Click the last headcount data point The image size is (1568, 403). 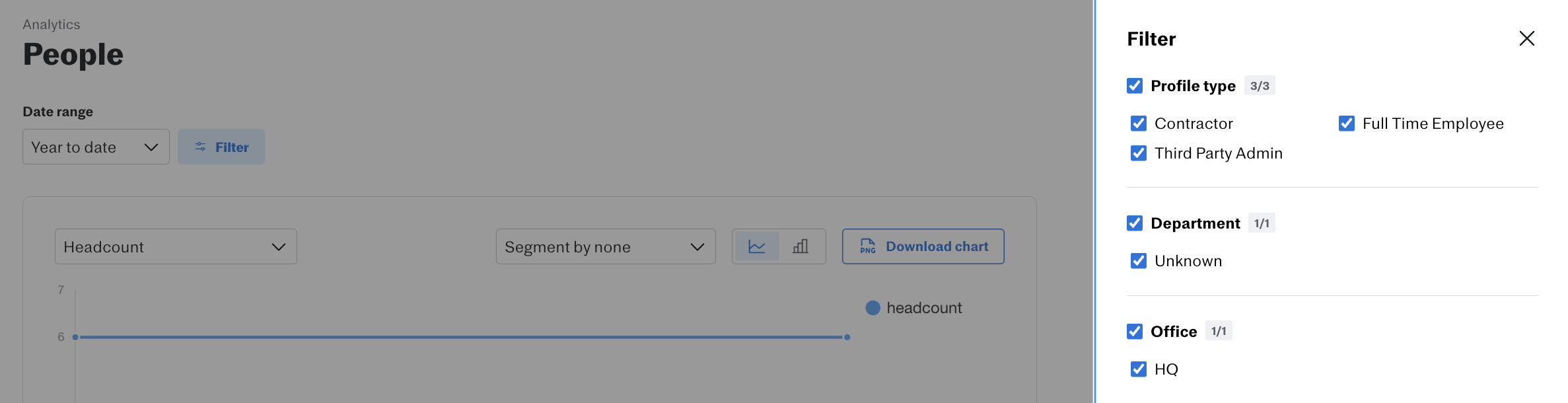[x=847, y=337]
